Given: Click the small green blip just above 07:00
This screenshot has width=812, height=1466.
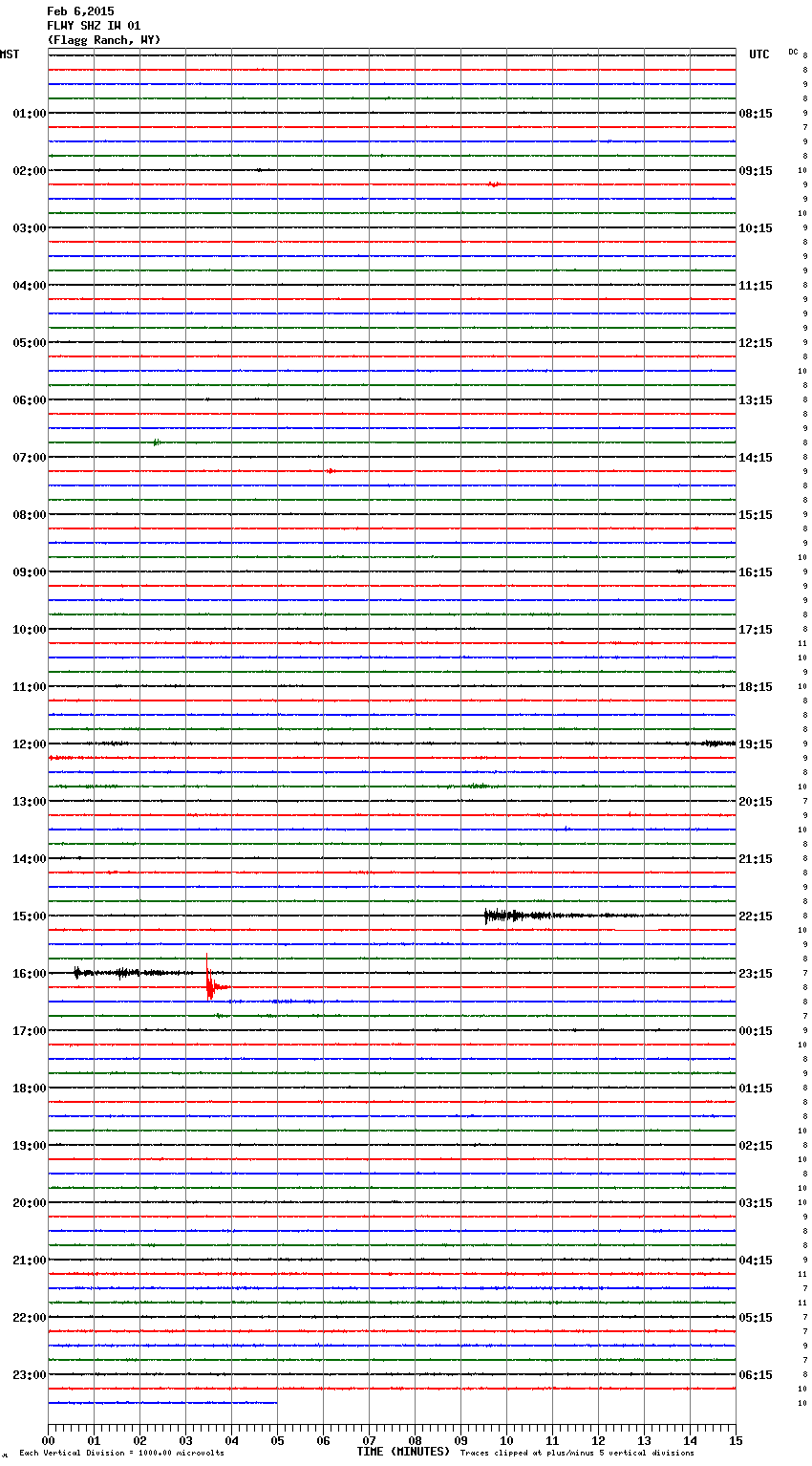Looking at the screenshot, I should tap(156, 442).
